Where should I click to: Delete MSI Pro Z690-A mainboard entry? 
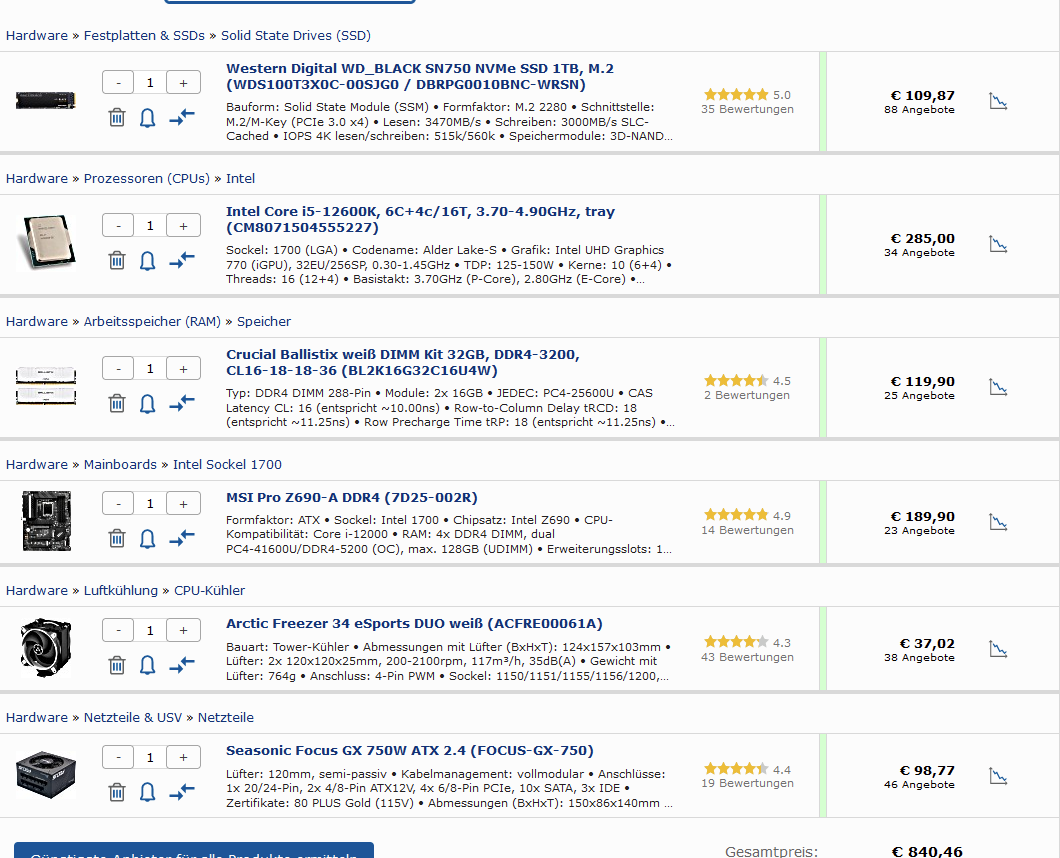(x=117, y=538)
